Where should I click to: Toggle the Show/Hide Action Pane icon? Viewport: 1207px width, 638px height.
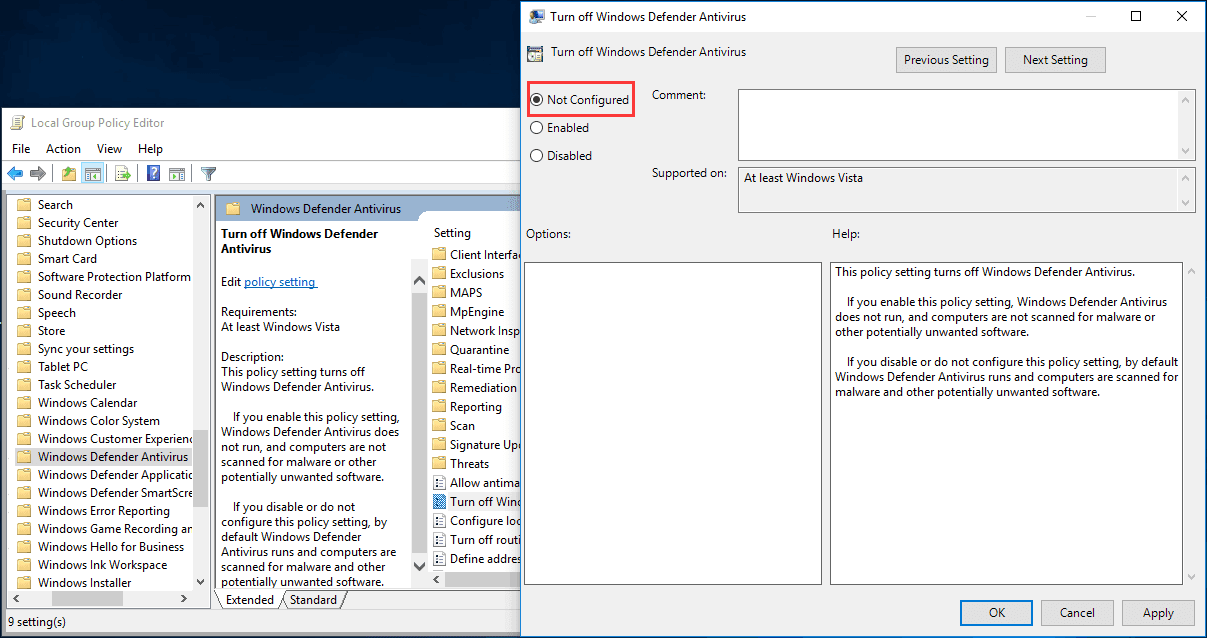pos(177,174)
